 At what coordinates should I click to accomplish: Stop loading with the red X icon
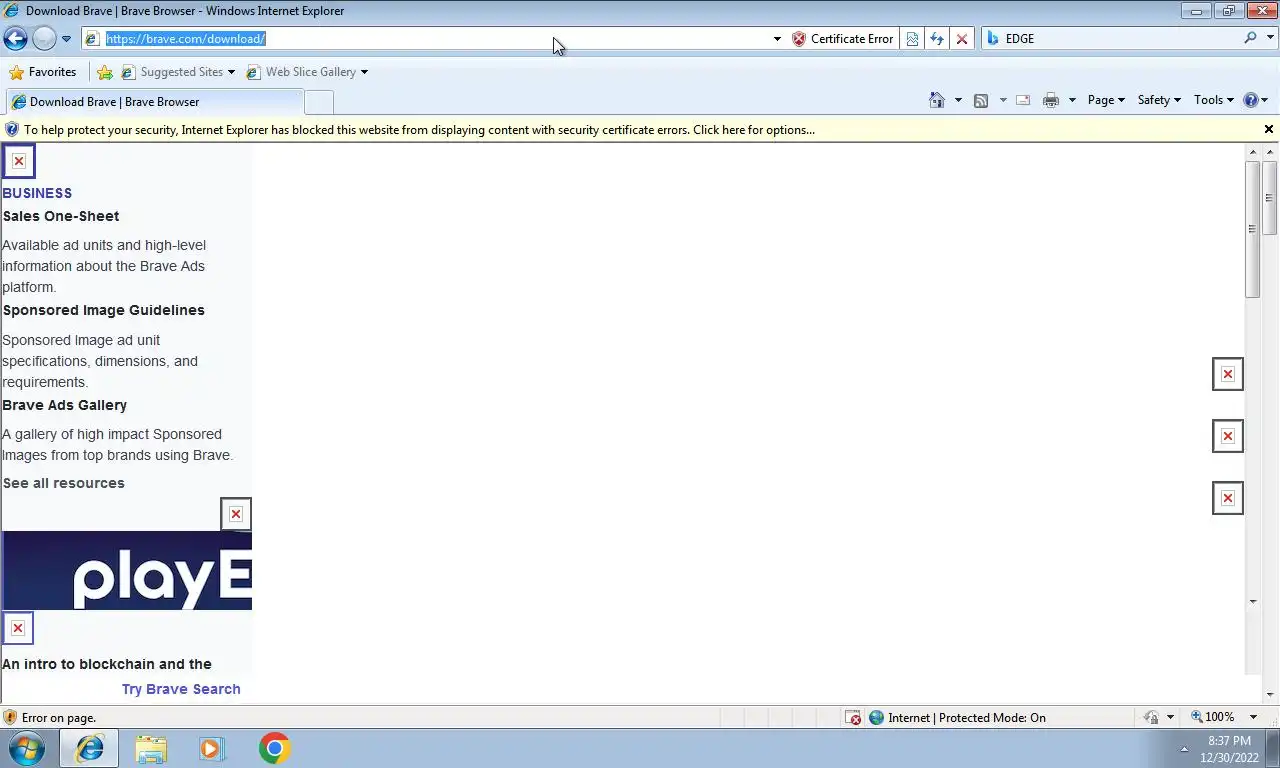[962, 39]
